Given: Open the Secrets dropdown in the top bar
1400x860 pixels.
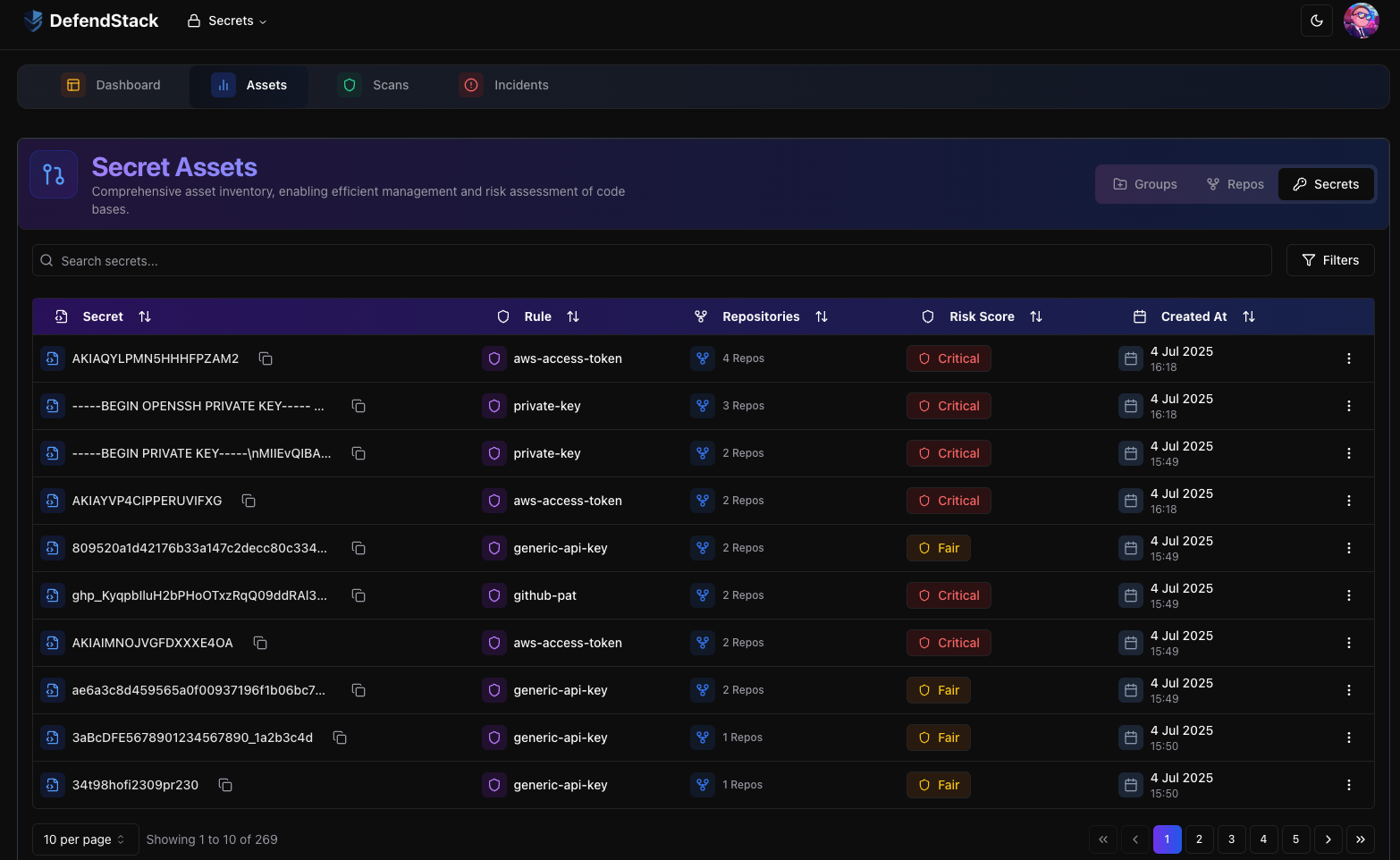Looking at the screenshot, I should point(226,20).
